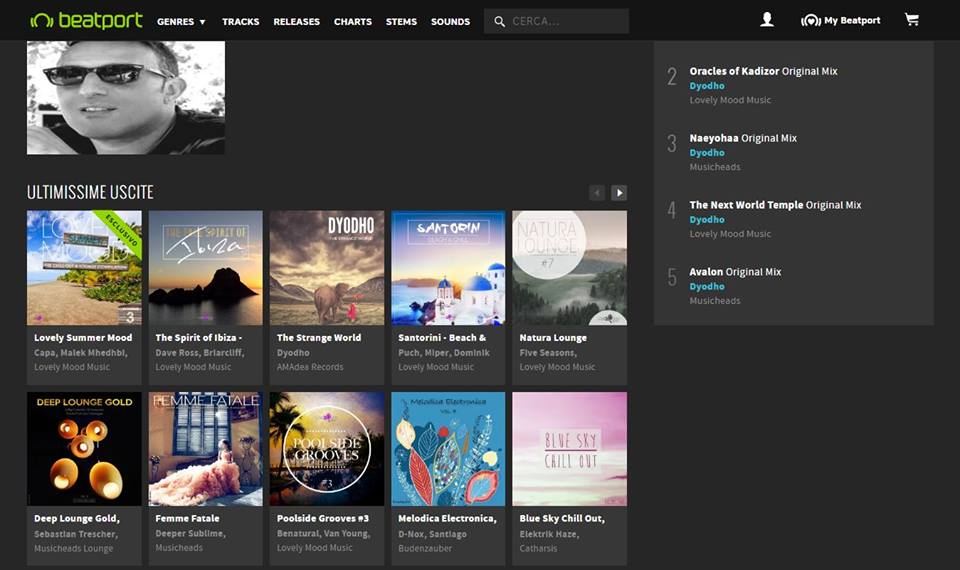Open the user account icon
The image size is (960, 570).
(x=767, y=20)
